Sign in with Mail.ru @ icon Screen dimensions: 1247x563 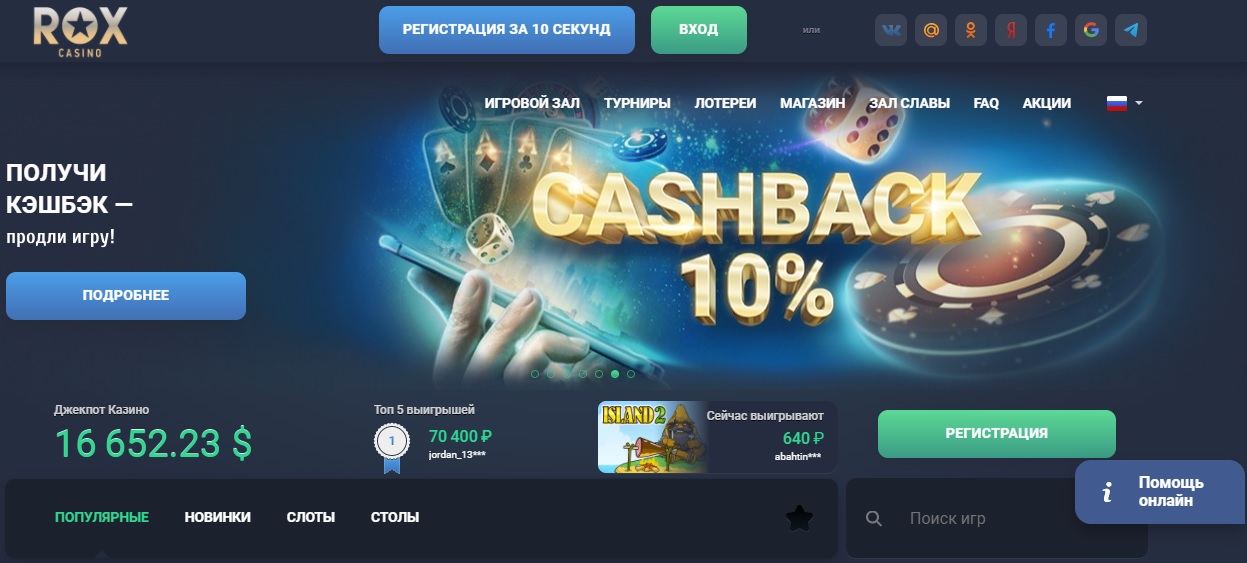(931, 30)
